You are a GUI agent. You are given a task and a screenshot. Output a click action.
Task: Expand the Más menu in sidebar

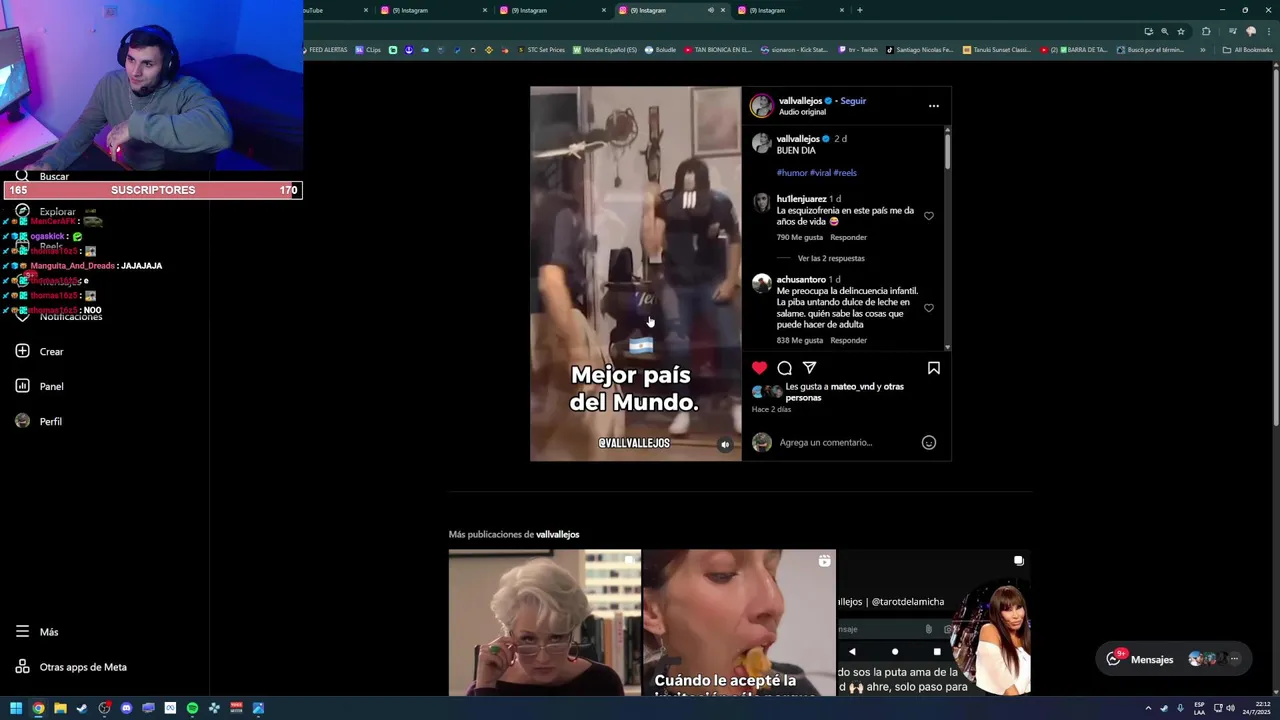pyautogui.click(x=37, y=631)
